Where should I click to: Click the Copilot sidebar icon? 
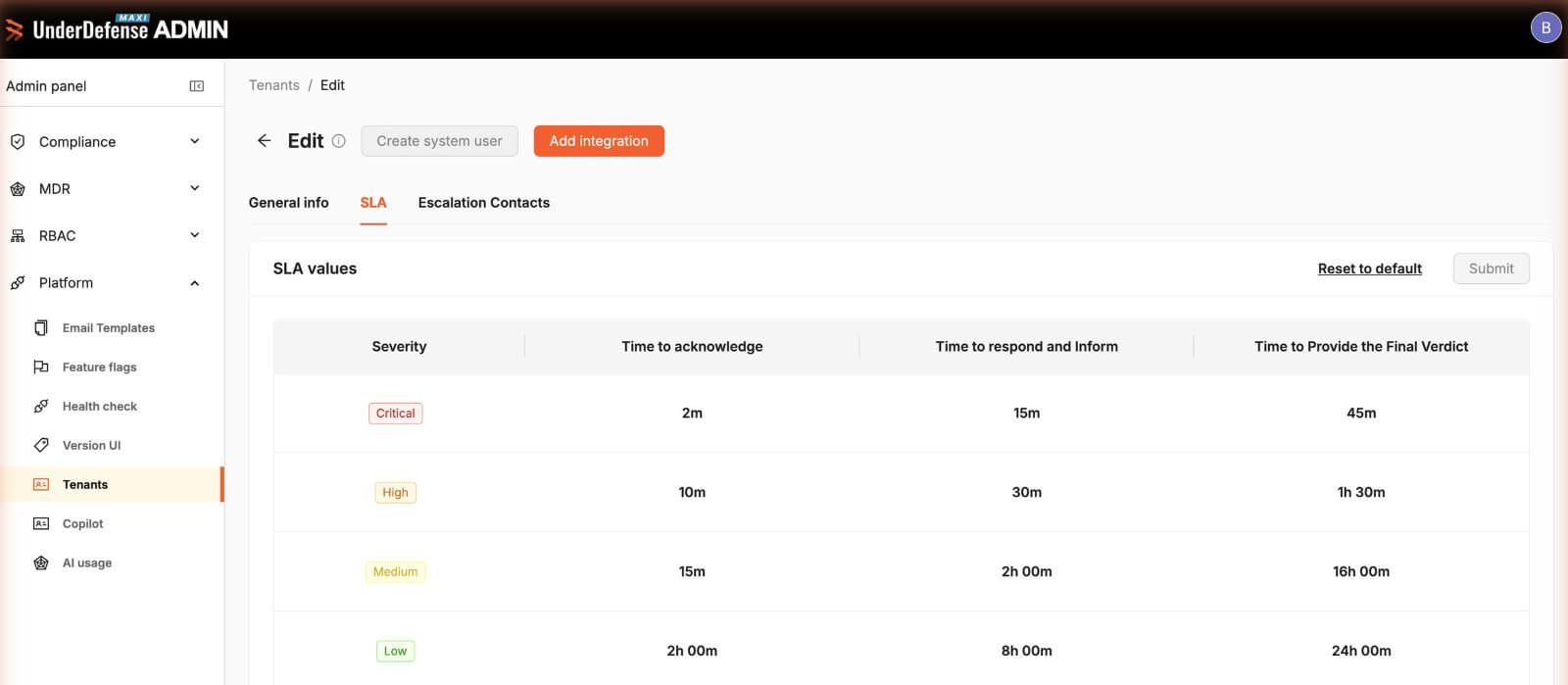(x=41, y=524)
